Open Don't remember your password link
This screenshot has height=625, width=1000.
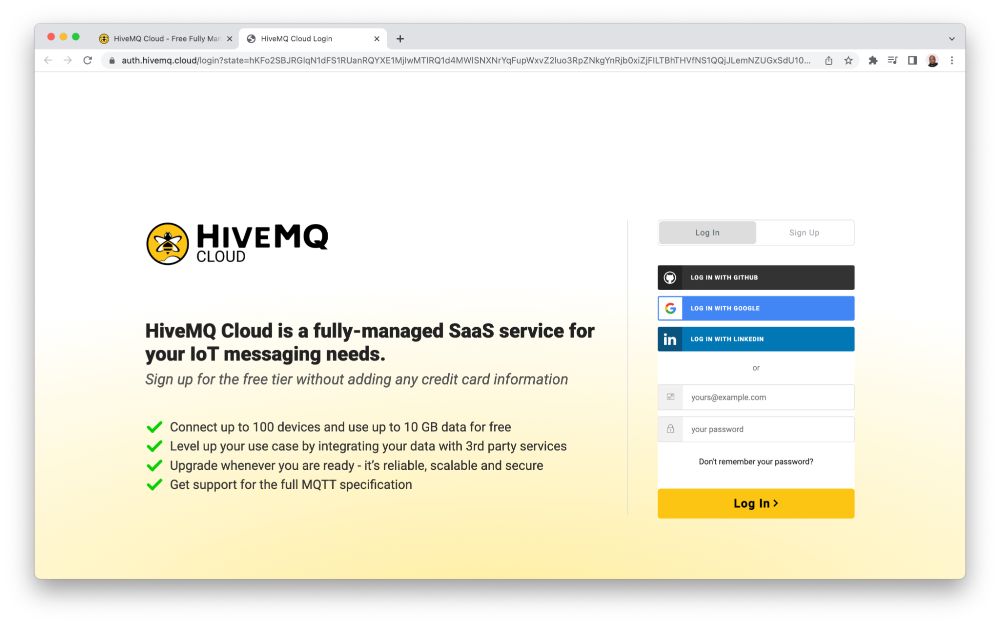click(x=756, y=462)
